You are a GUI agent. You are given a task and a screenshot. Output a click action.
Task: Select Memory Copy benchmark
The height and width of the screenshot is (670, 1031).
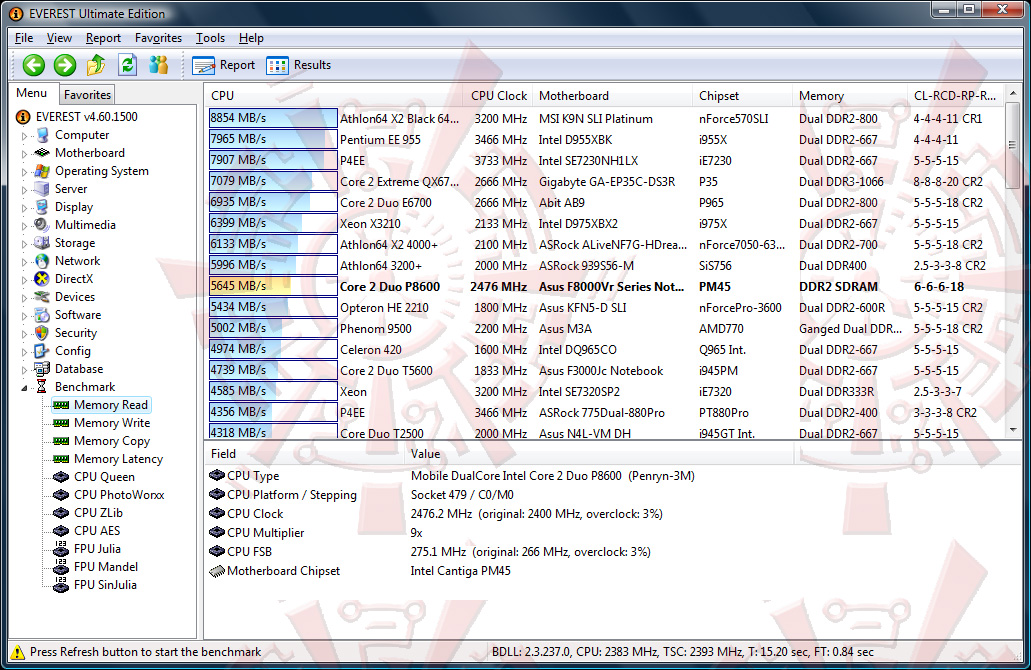[112, 441]
